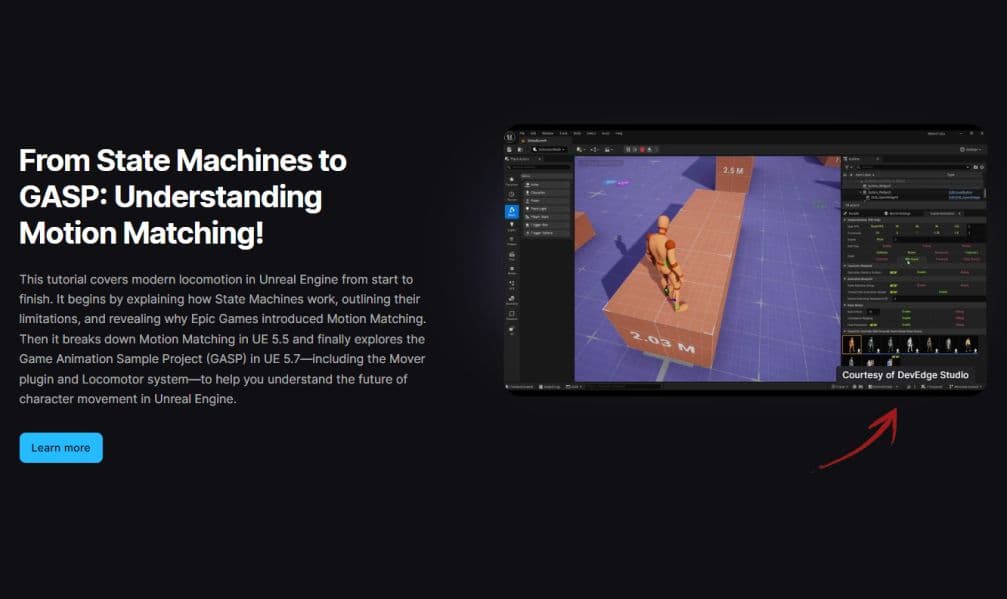Open the Edit menu in the editor

pyautogui.click(x=533, y=133)
